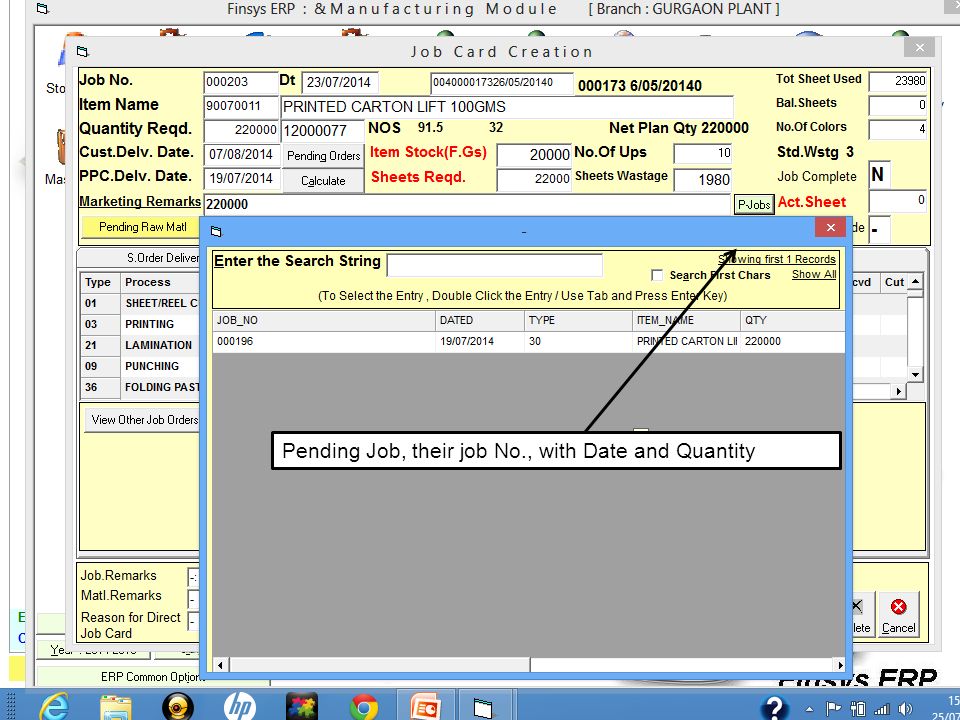Open the volume speaker tray icon

pyautogui.click(x=905, y=709)
